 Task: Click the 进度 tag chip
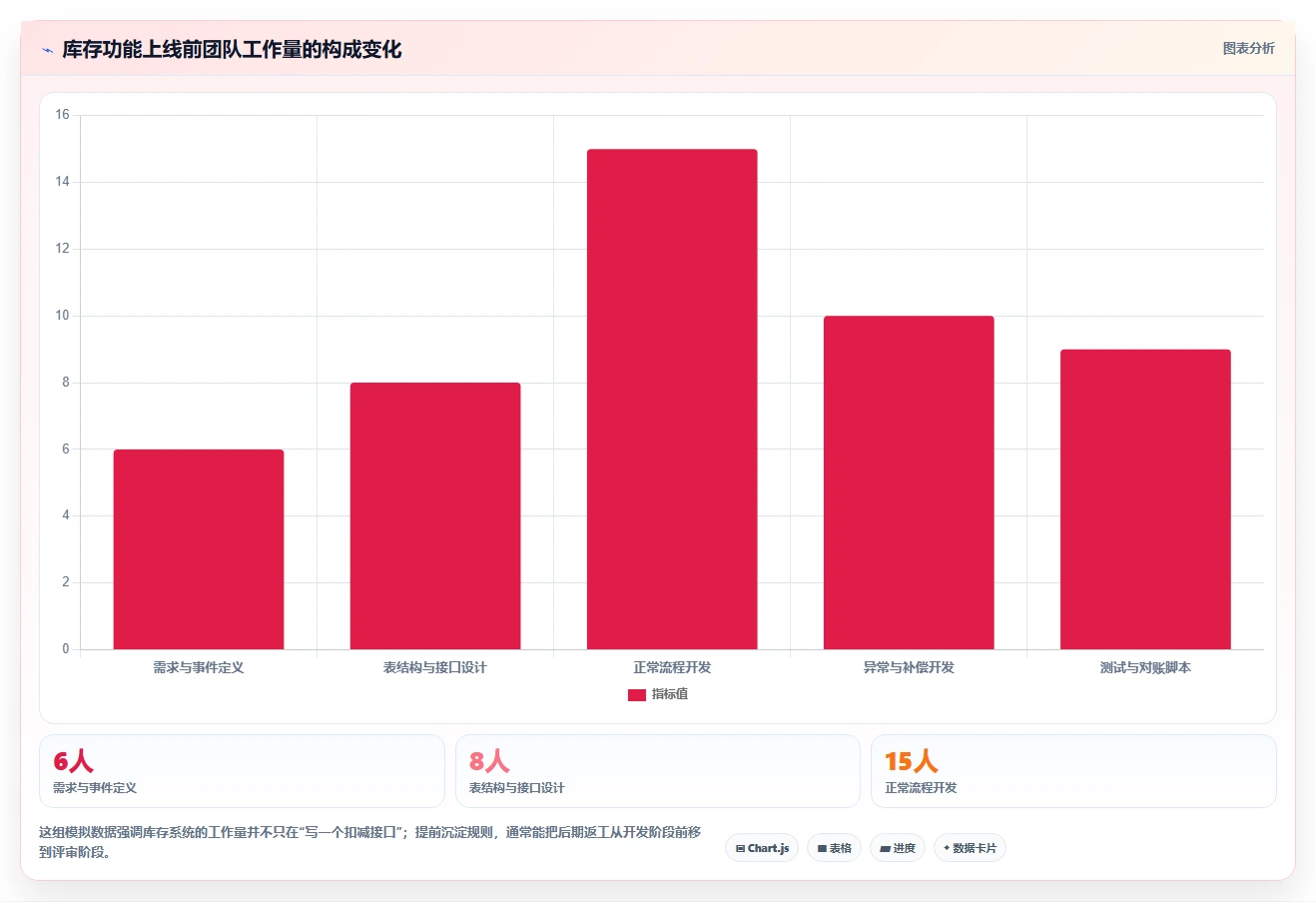[898, 848]
